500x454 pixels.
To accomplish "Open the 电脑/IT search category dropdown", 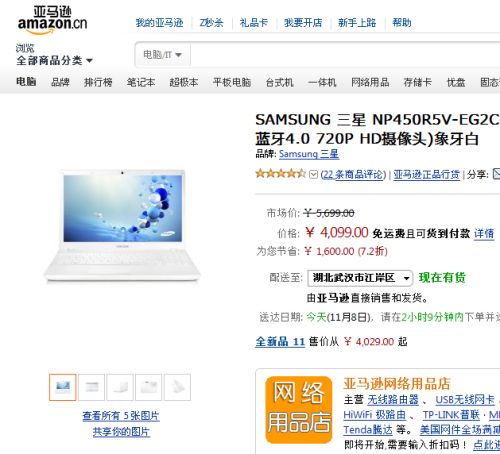I will 163,55.
